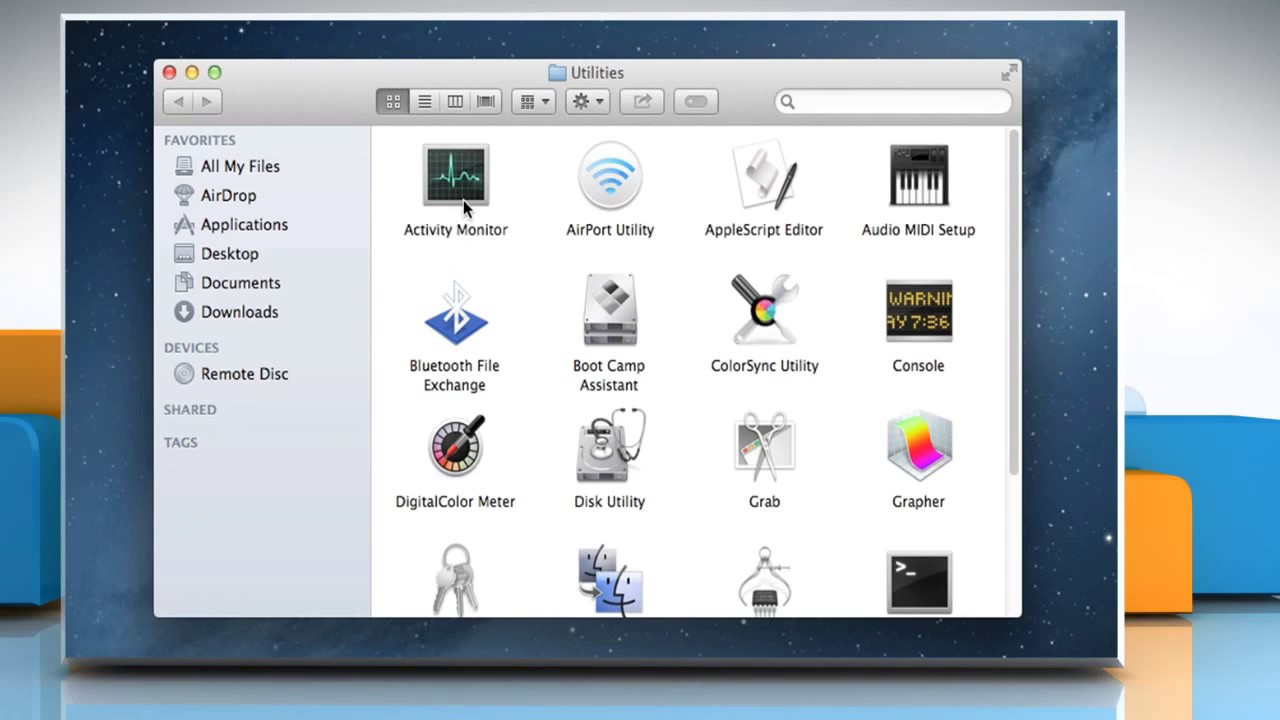Click the Activity Monitor label
Viewport: 1280px width, 720px height.
pyautogui.click(x=456, y=229)
